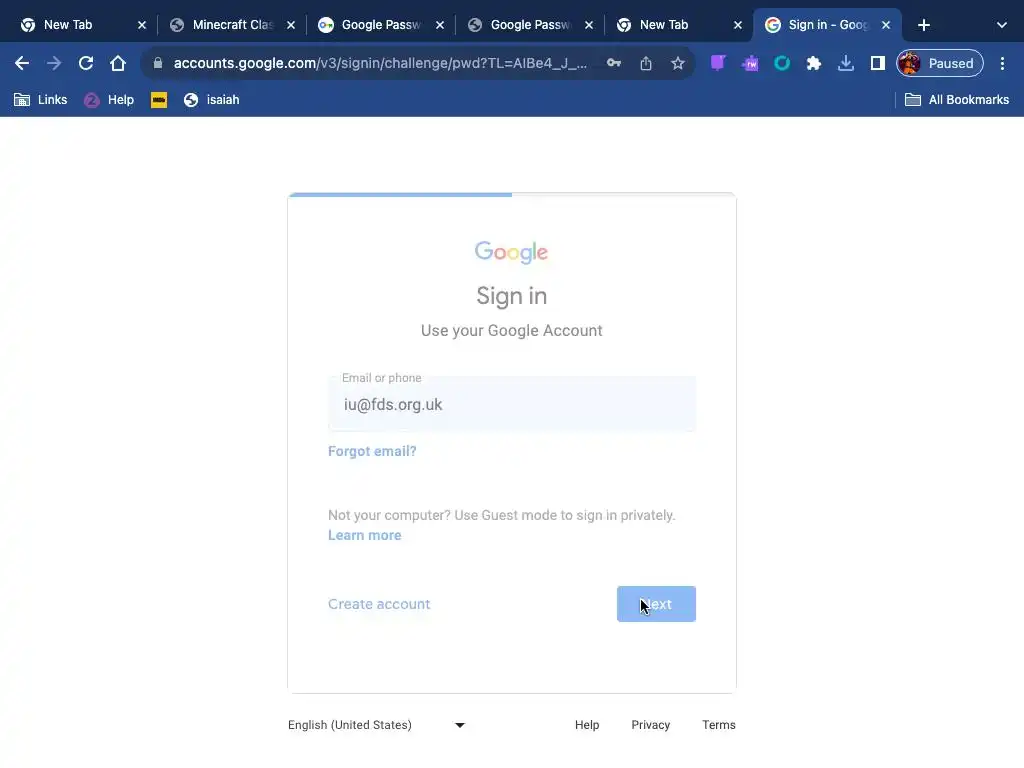Close second Google Password tab
The image size is (1024, 768).
tap(588, 25)
